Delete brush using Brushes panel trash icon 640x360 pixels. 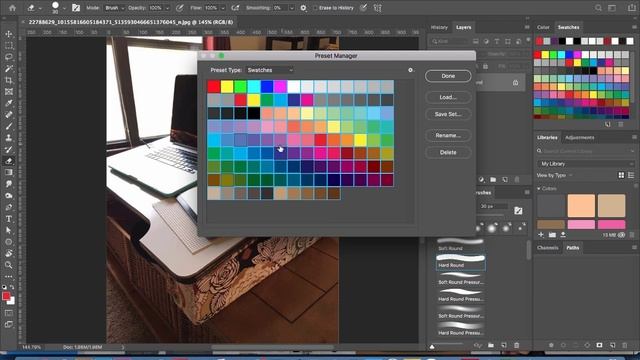[x=516, y=345]
